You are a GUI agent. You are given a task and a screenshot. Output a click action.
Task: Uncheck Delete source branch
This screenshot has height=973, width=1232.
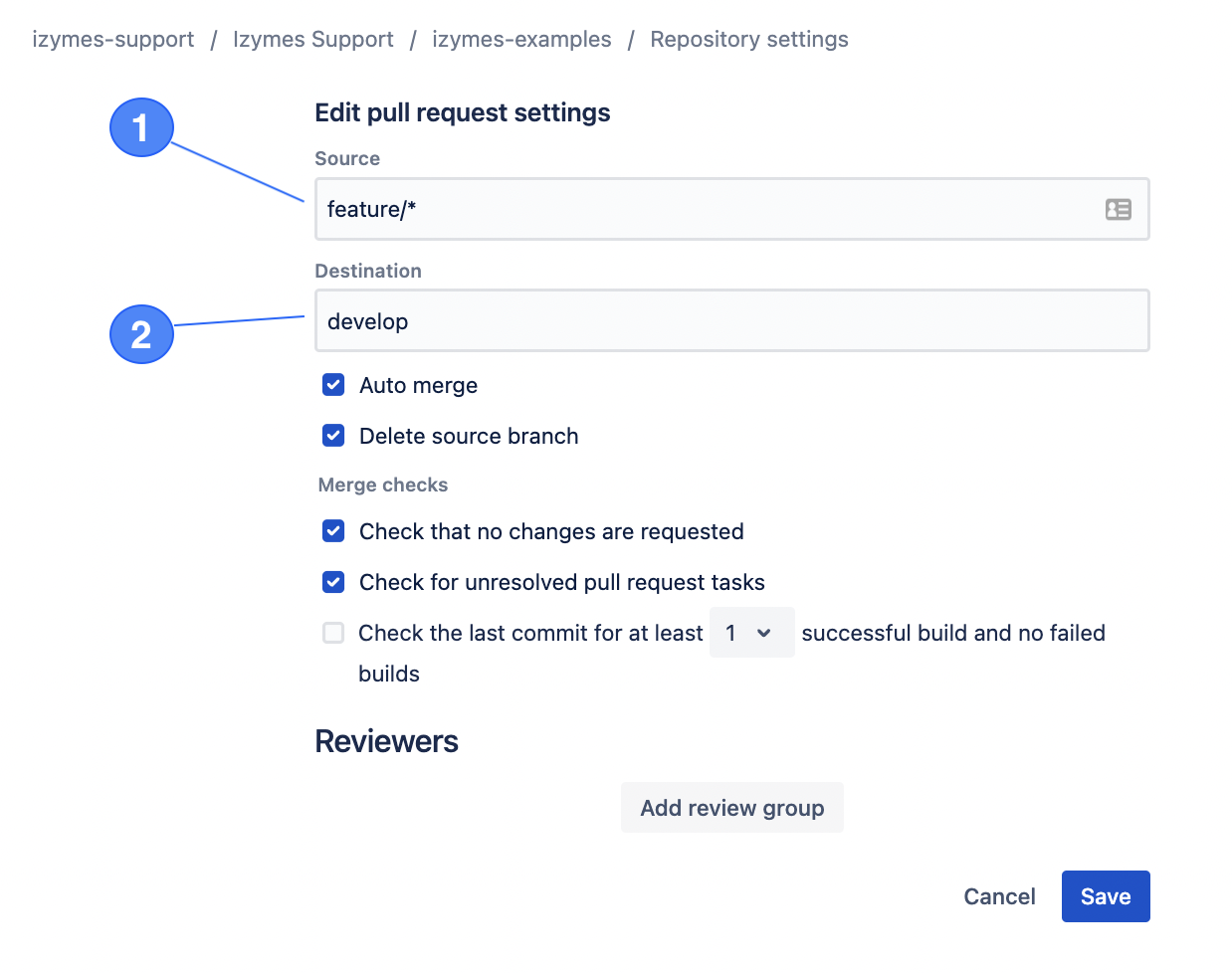(x=333, y=436)
